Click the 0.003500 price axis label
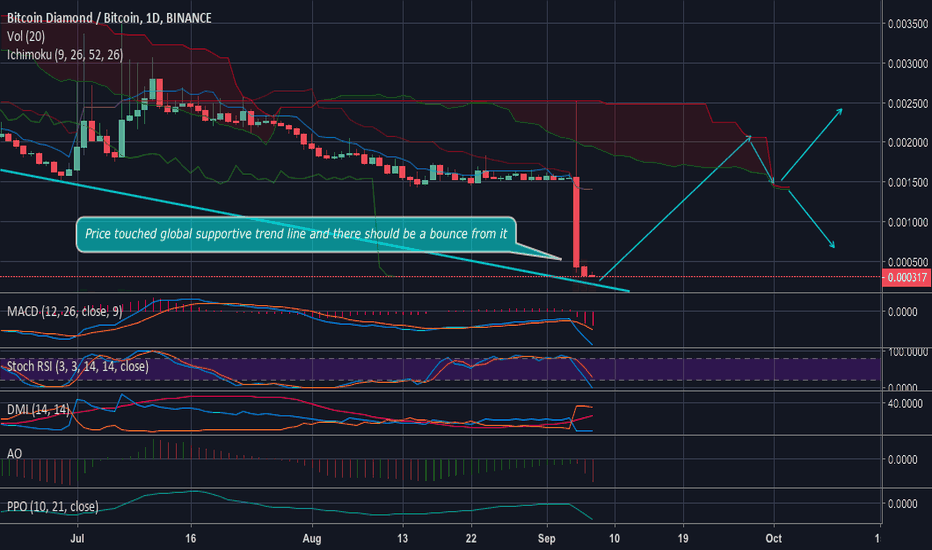Image resolution: width=932 pixels, height=550 pixels. 908,24
